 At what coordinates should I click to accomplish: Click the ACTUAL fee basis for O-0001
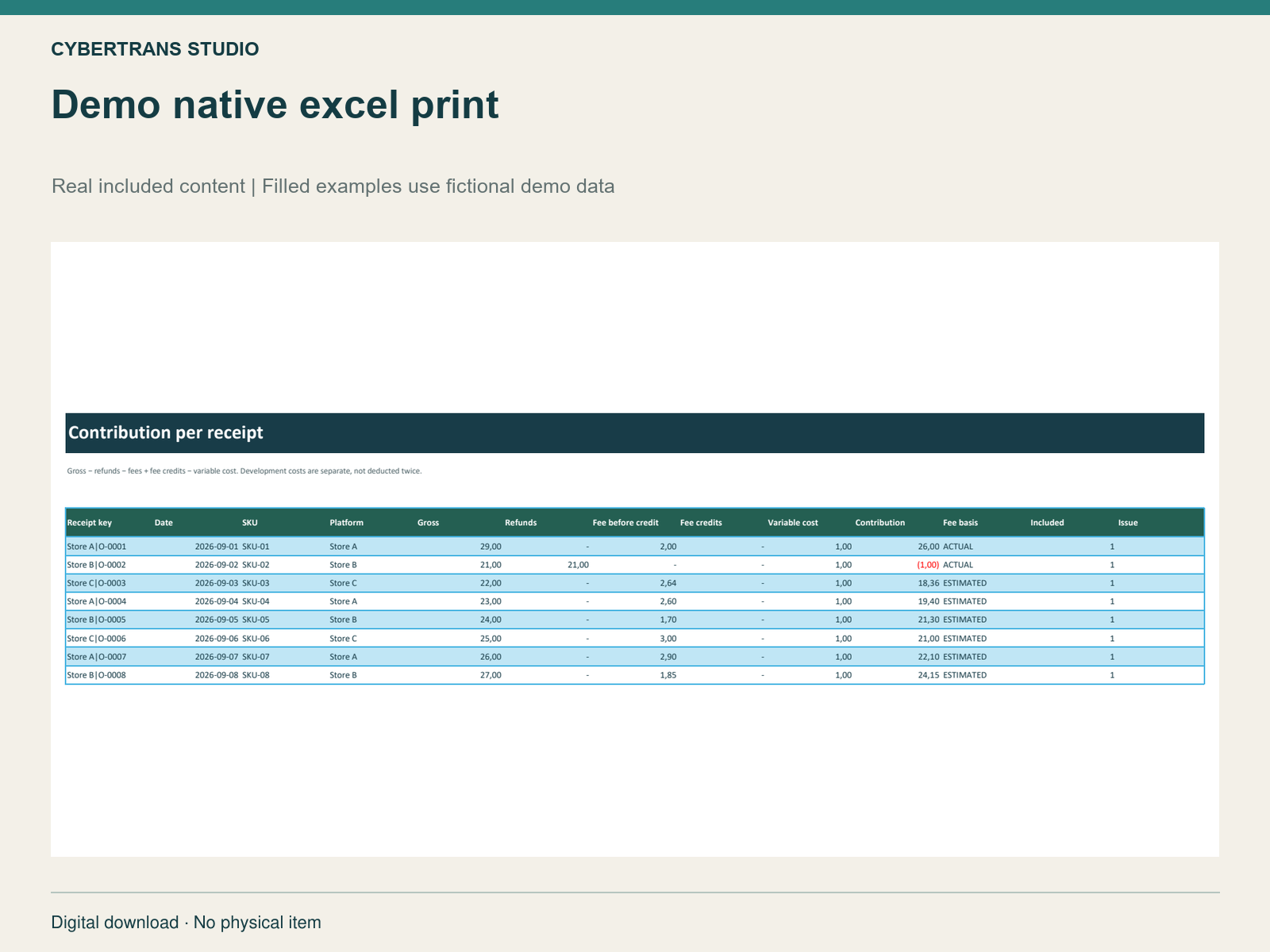click(x=958, y=547)
